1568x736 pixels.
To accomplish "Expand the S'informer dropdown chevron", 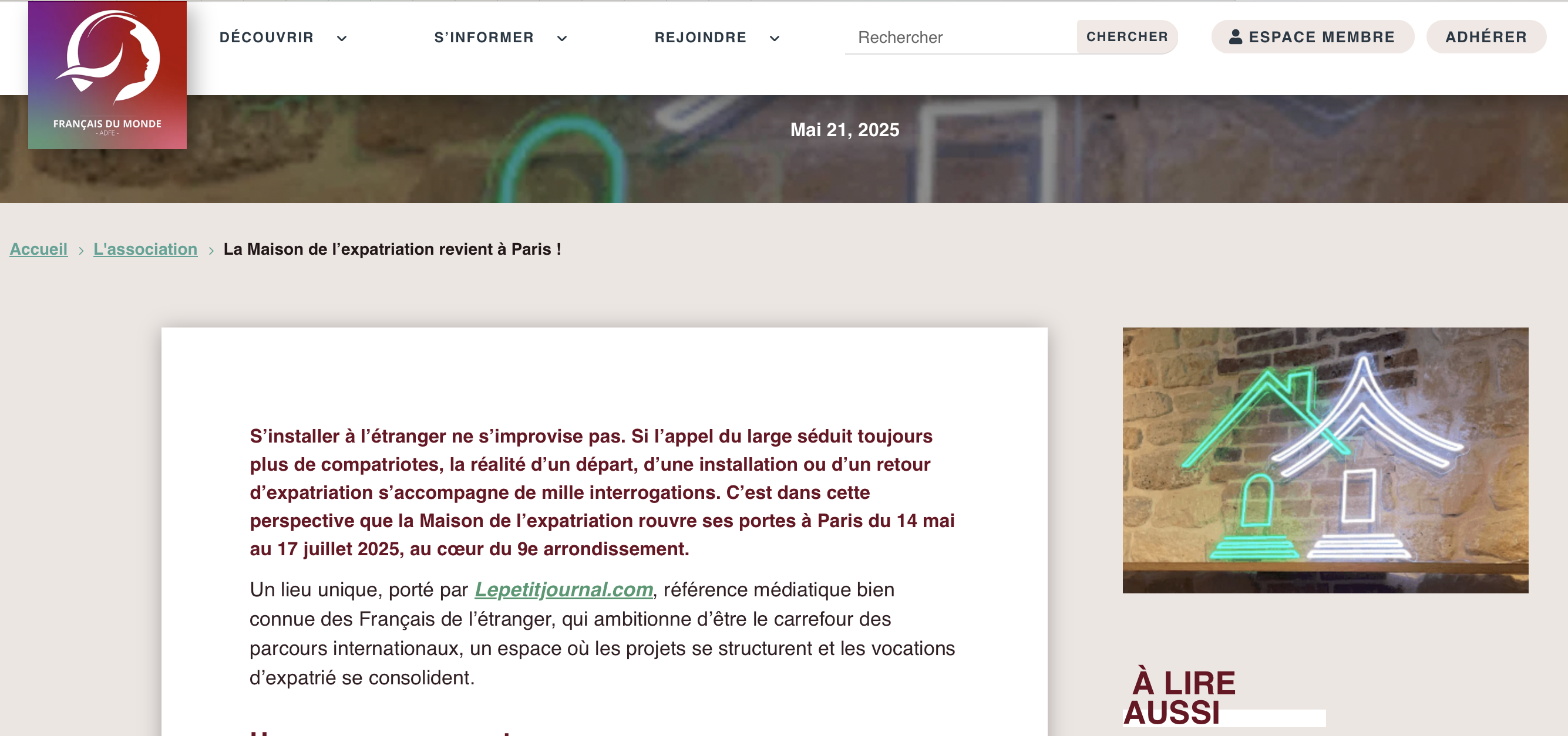I will click(562, 38).
